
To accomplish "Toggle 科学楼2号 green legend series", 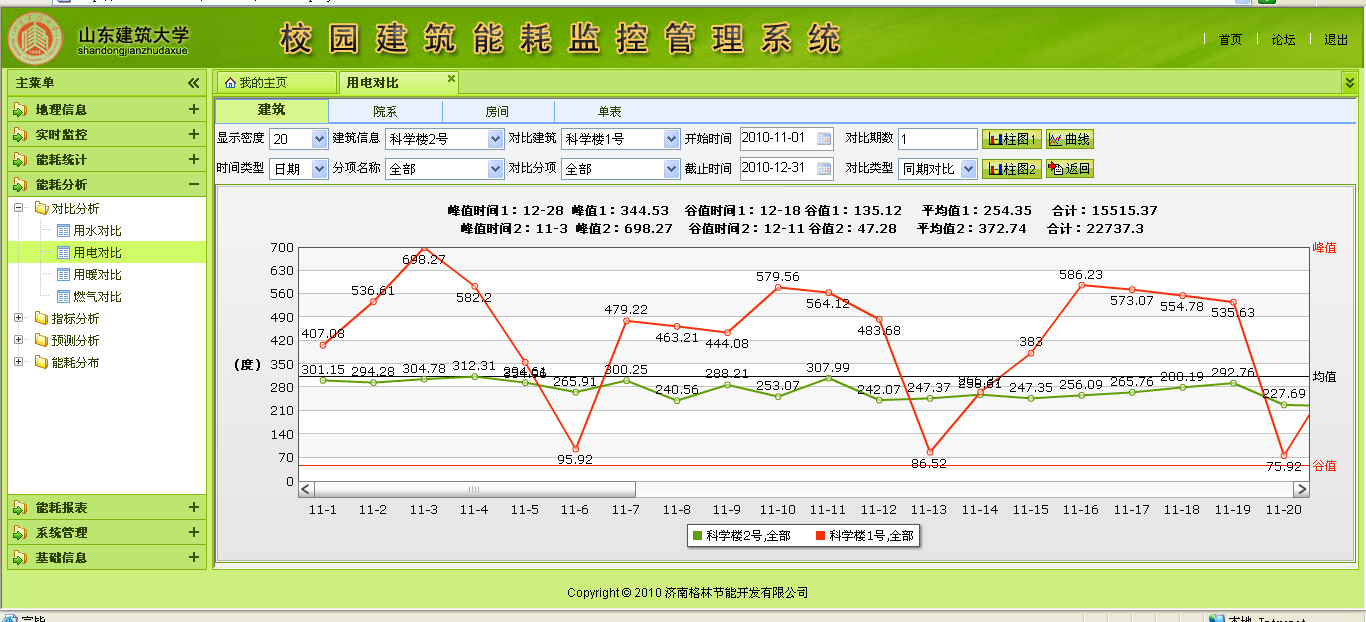I will [740, 536].
